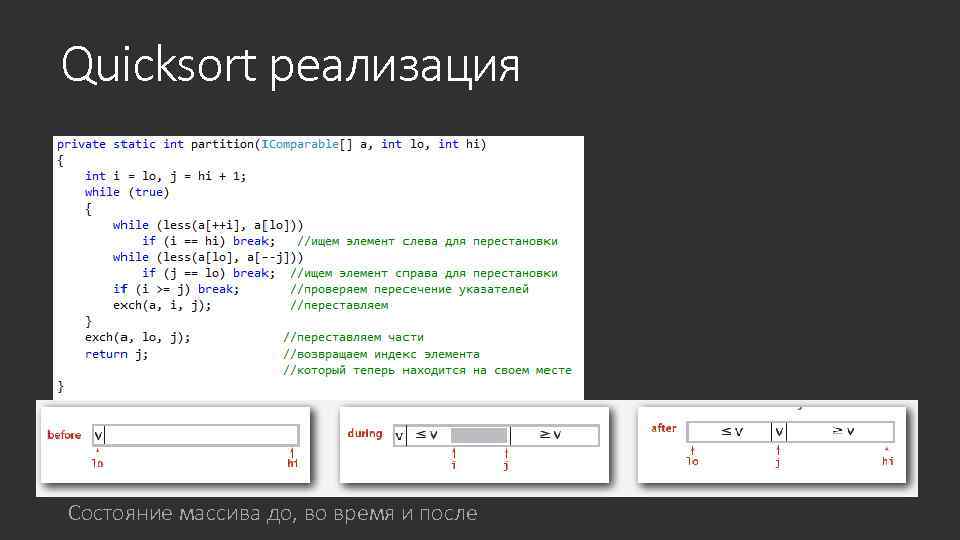Viewport: 960px width, 540px height.
Task: Select the partition method signature line
Action: [x=271, y=144]
